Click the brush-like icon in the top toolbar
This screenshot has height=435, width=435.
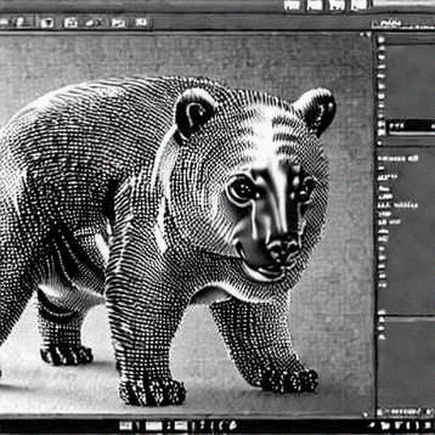(x=93, y=23)
